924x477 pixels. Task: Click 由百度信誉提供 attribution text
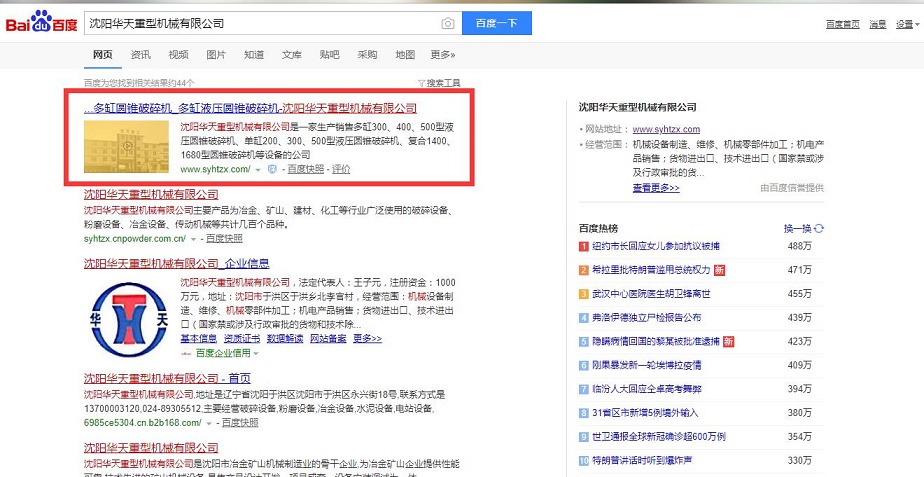click(792, 187)
